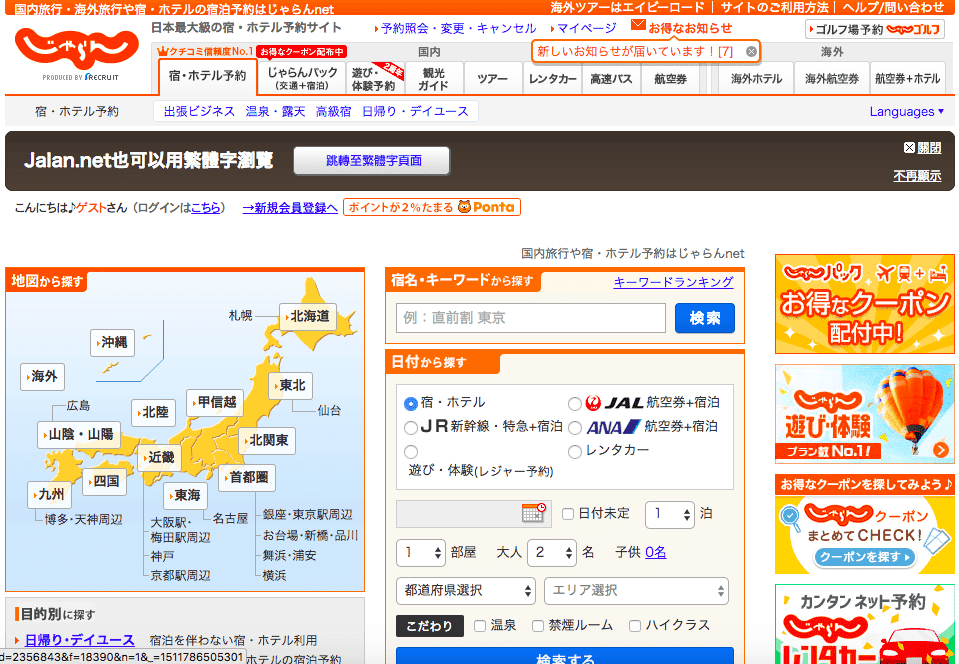
Task: Open the calendar date picker icon
Action: (533, 513)
